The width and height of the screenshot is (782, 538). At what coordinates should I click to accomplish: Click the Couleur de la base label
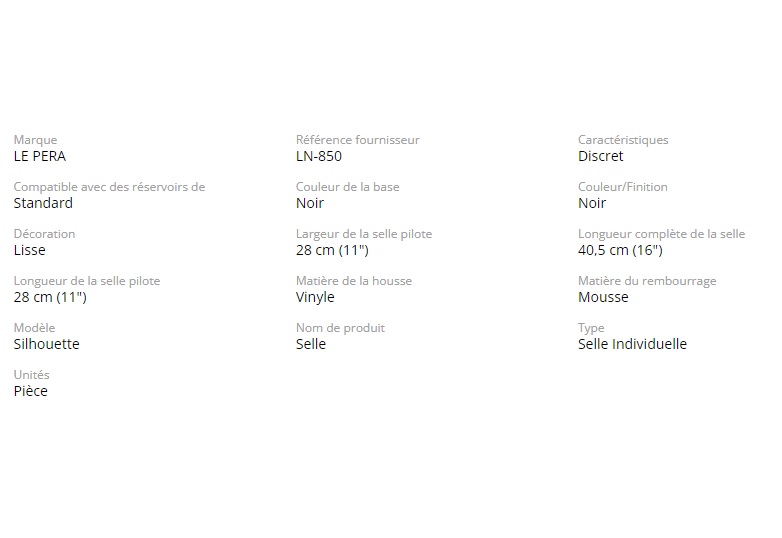[x=347, y=187]
